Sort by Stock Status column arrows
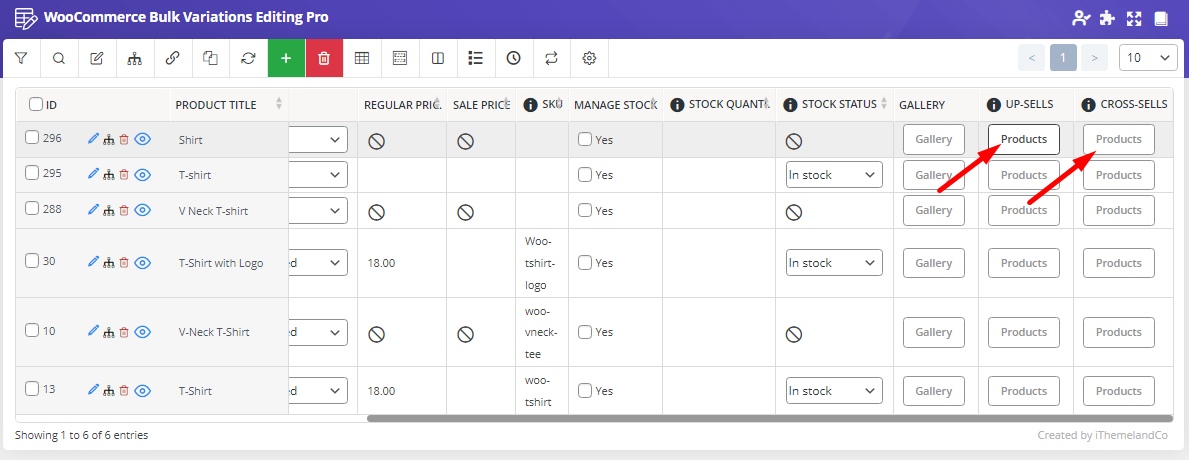The width and height of the screenshot is (1189, 460). point(883,104)
